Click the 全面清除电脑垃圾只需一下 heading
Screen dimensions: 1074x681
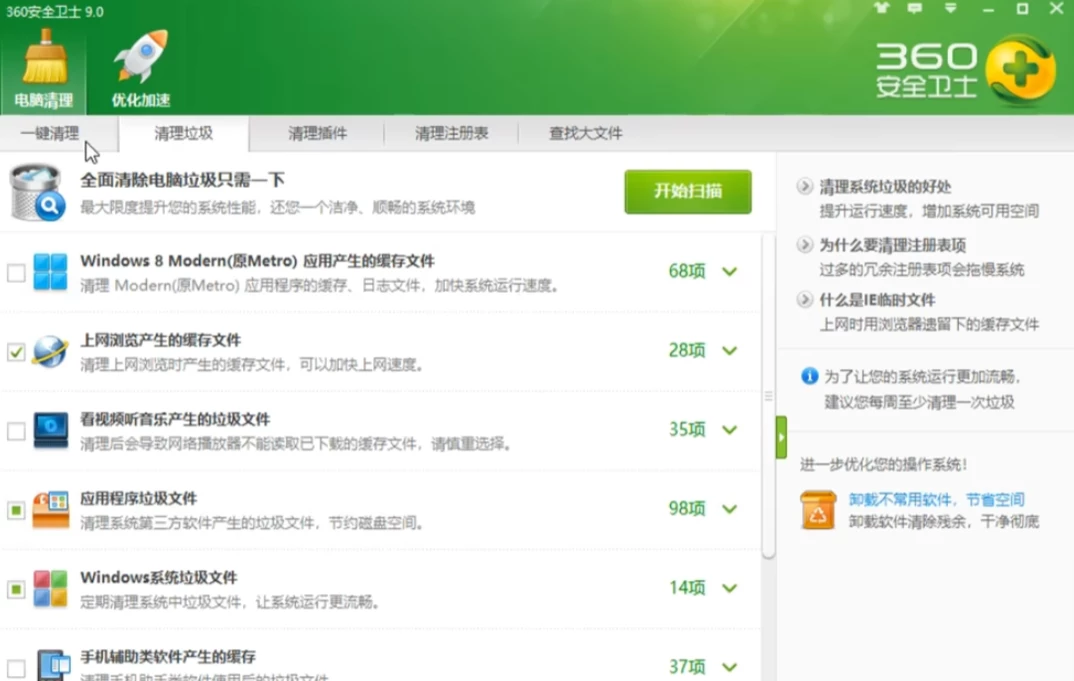point(182,180)
